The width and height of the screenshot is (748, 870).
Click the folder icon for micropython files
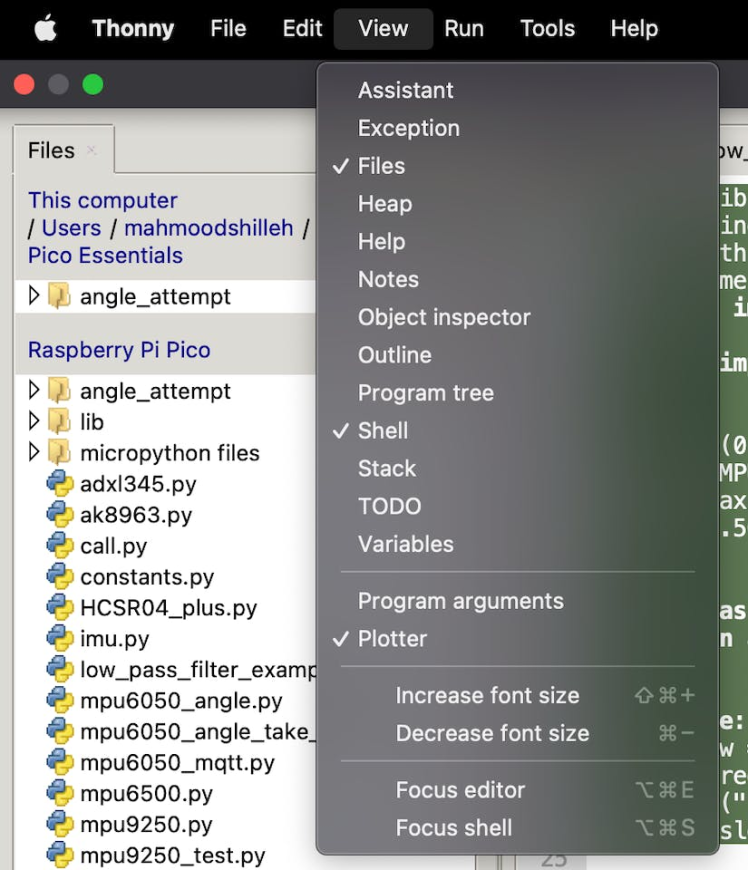tap(61, 453)
